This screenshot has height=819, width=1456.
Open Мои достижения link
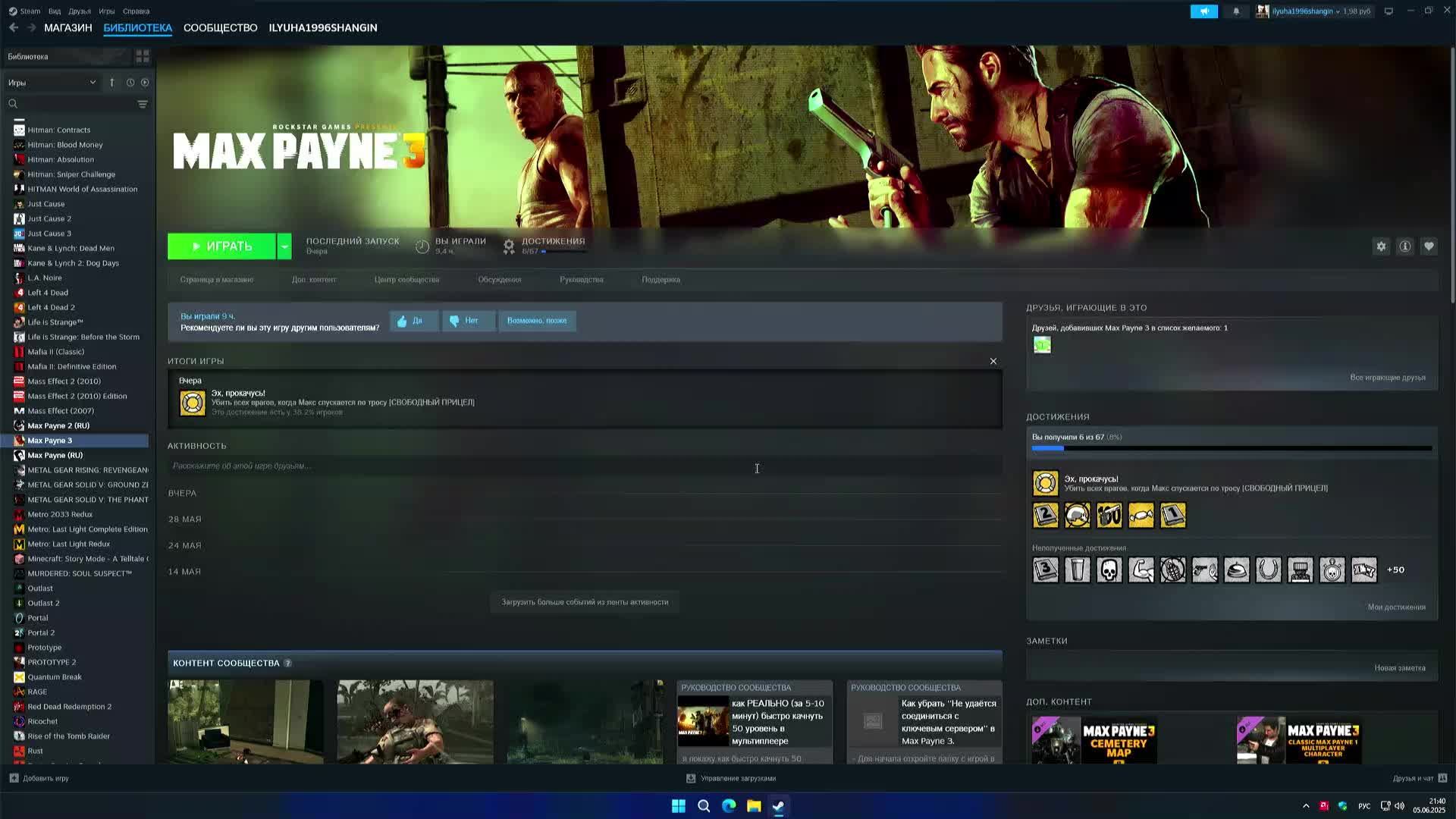tap(1397, 607)
